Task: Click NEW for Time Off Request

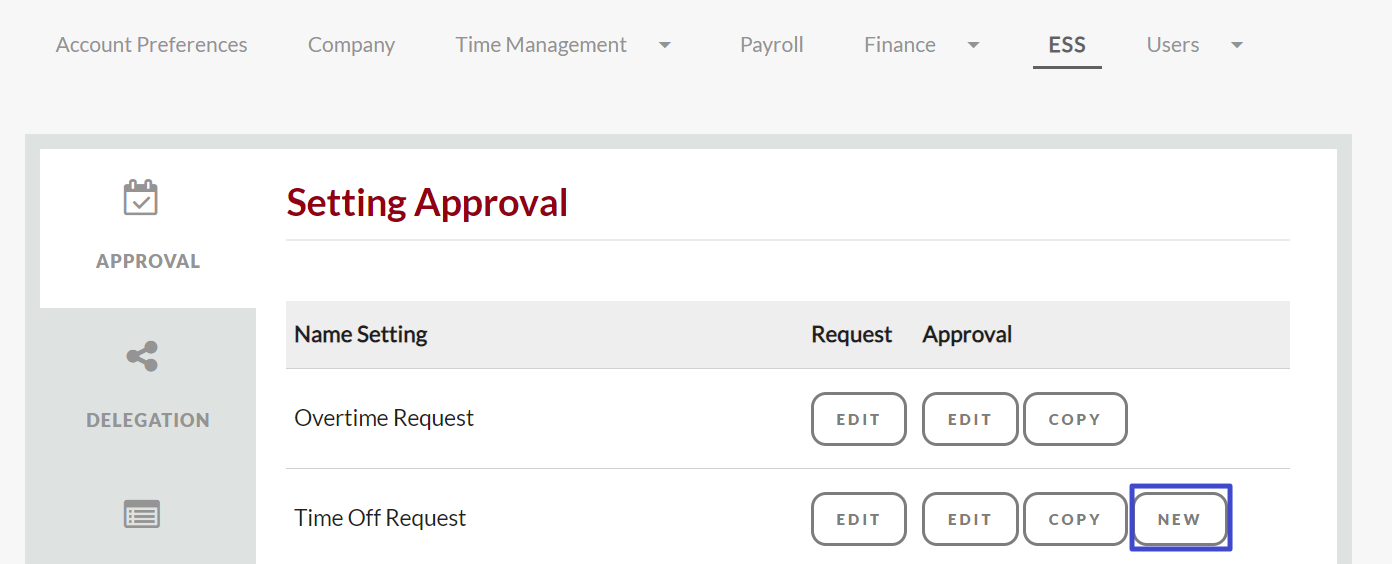Action: click(x=1180, y=519)
